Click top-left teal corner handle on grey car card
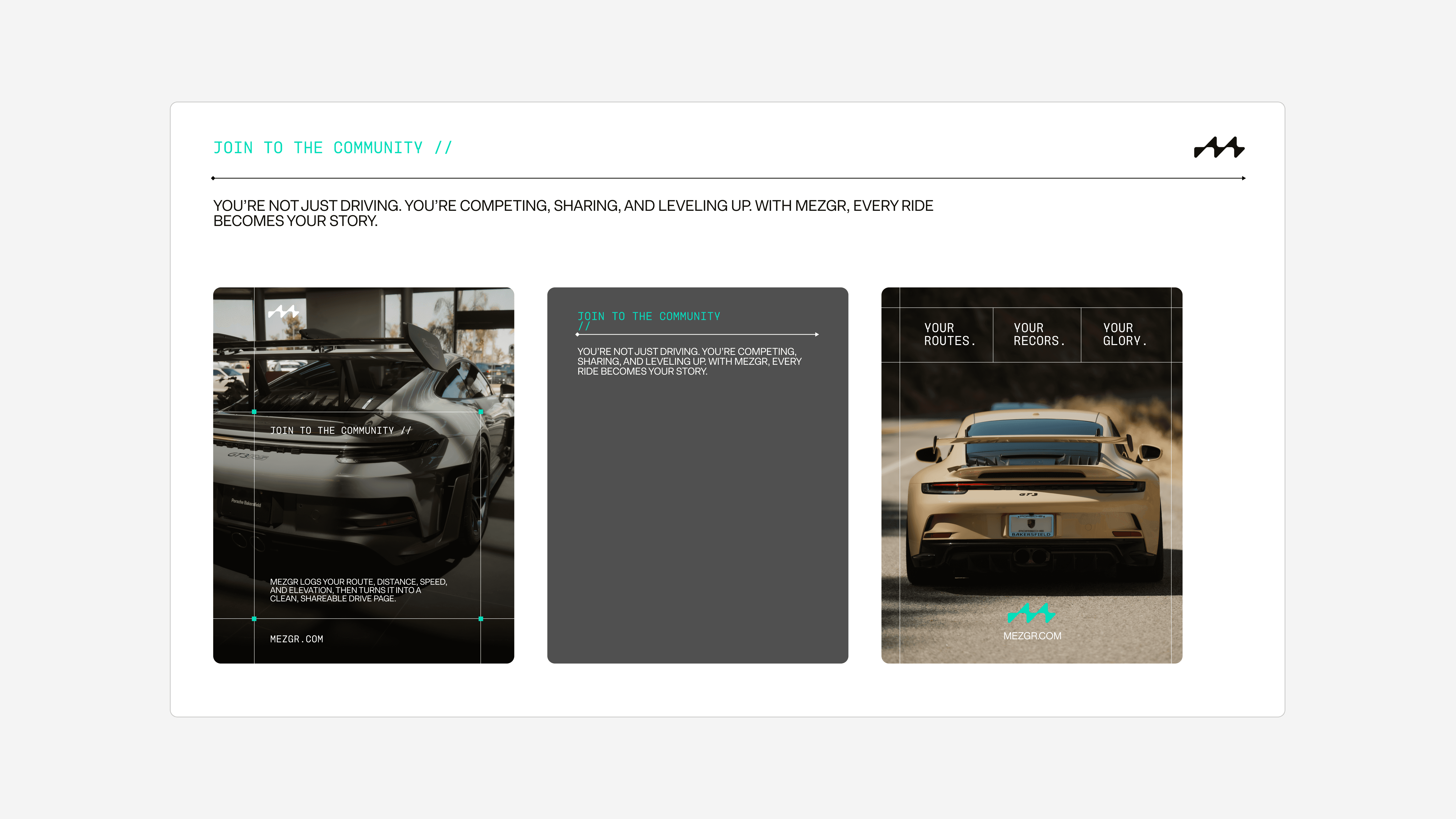This screenshot has width=1456, height=819. pyautogui.click(x=254, y=412)
